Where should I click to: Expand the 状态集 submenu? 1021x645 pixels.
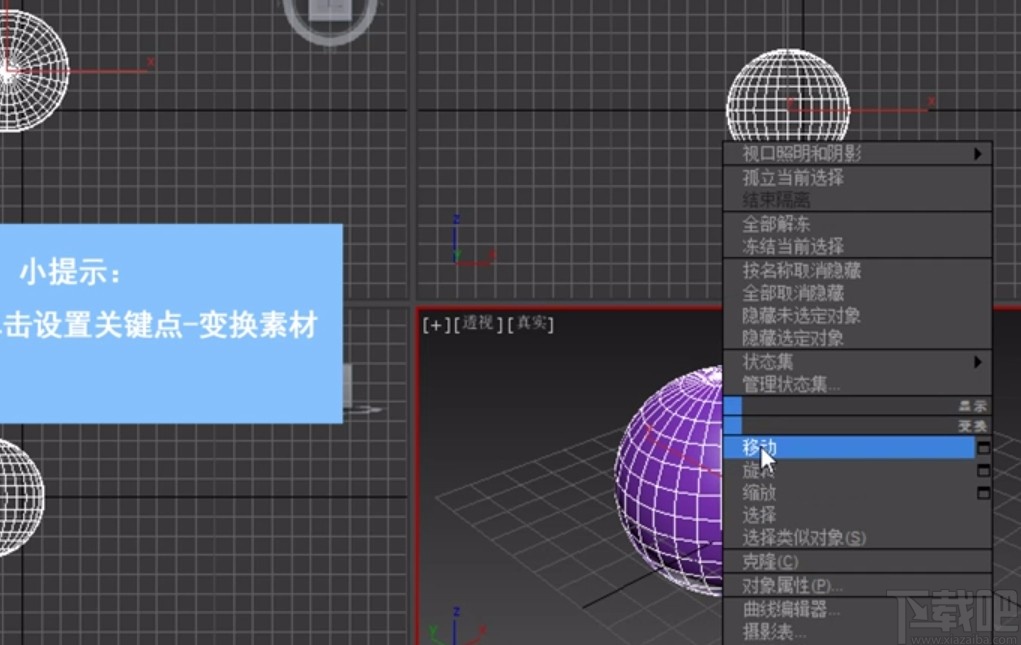pos(758,361)
